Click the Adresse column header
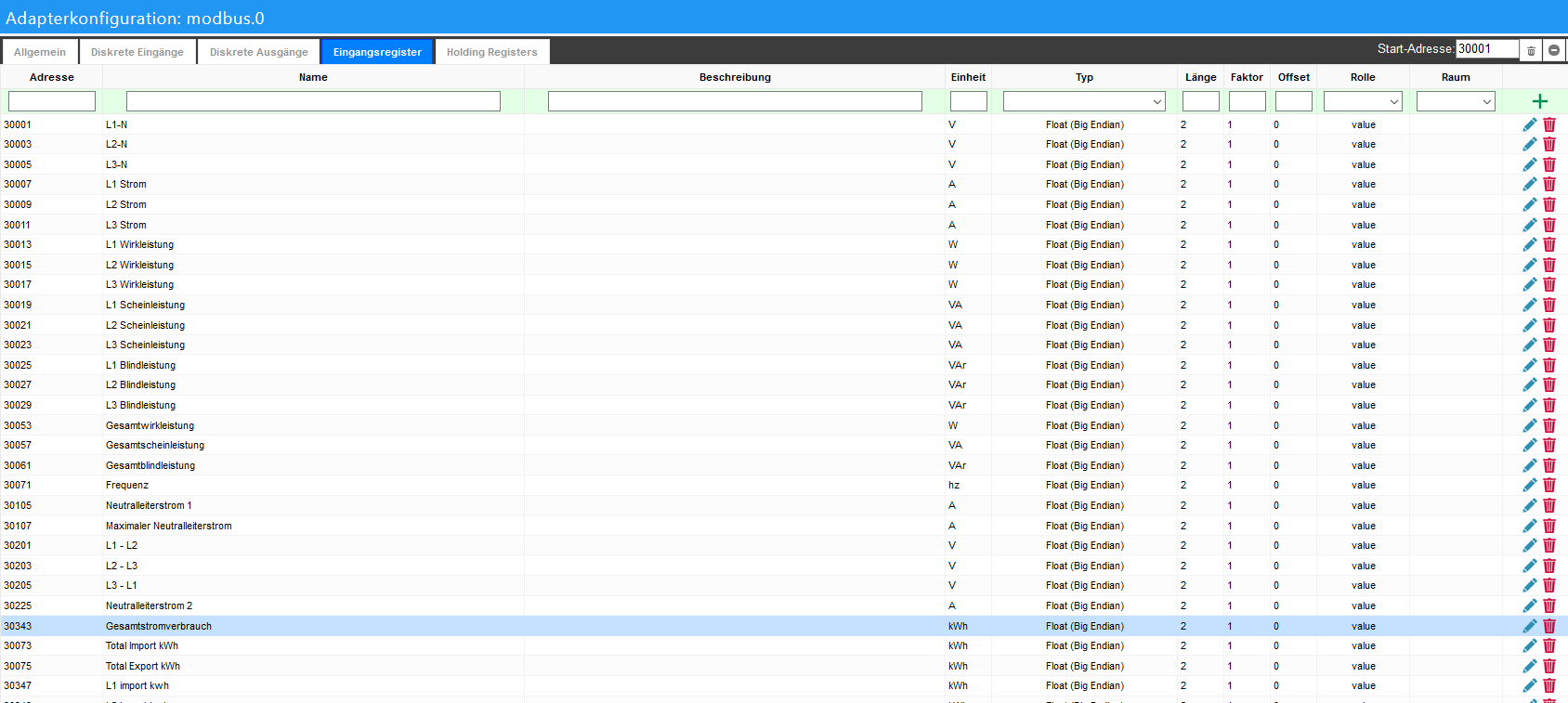 point(52,77)
